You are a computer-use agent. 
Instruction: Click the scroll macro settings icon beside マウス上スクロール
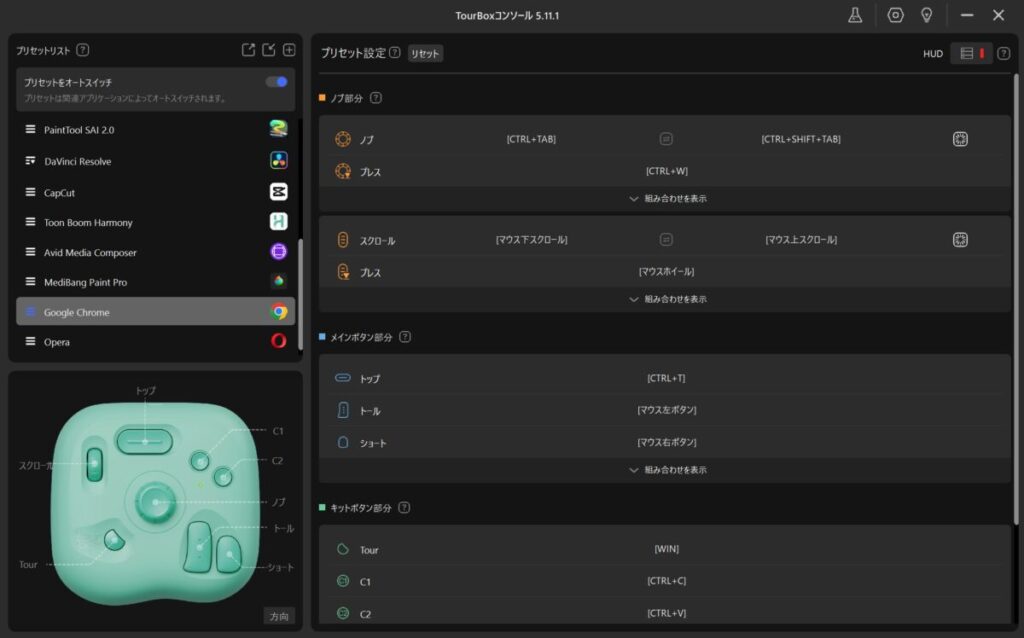[960, 239]
